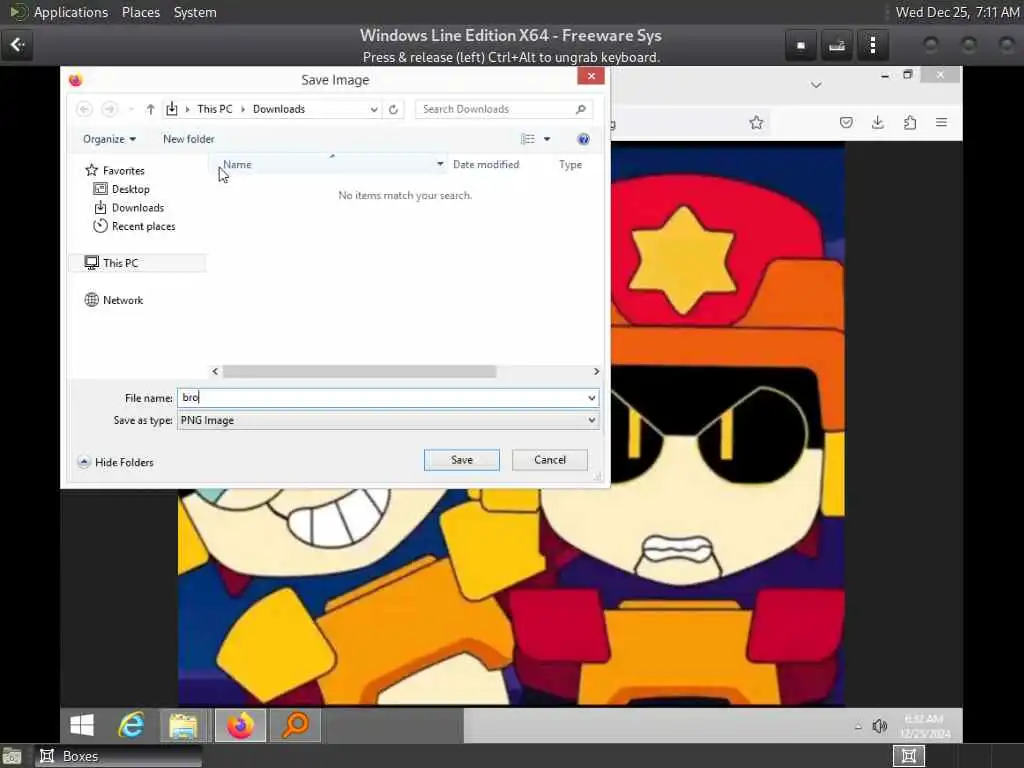Click the Save button in dialog

click(461, 460)
